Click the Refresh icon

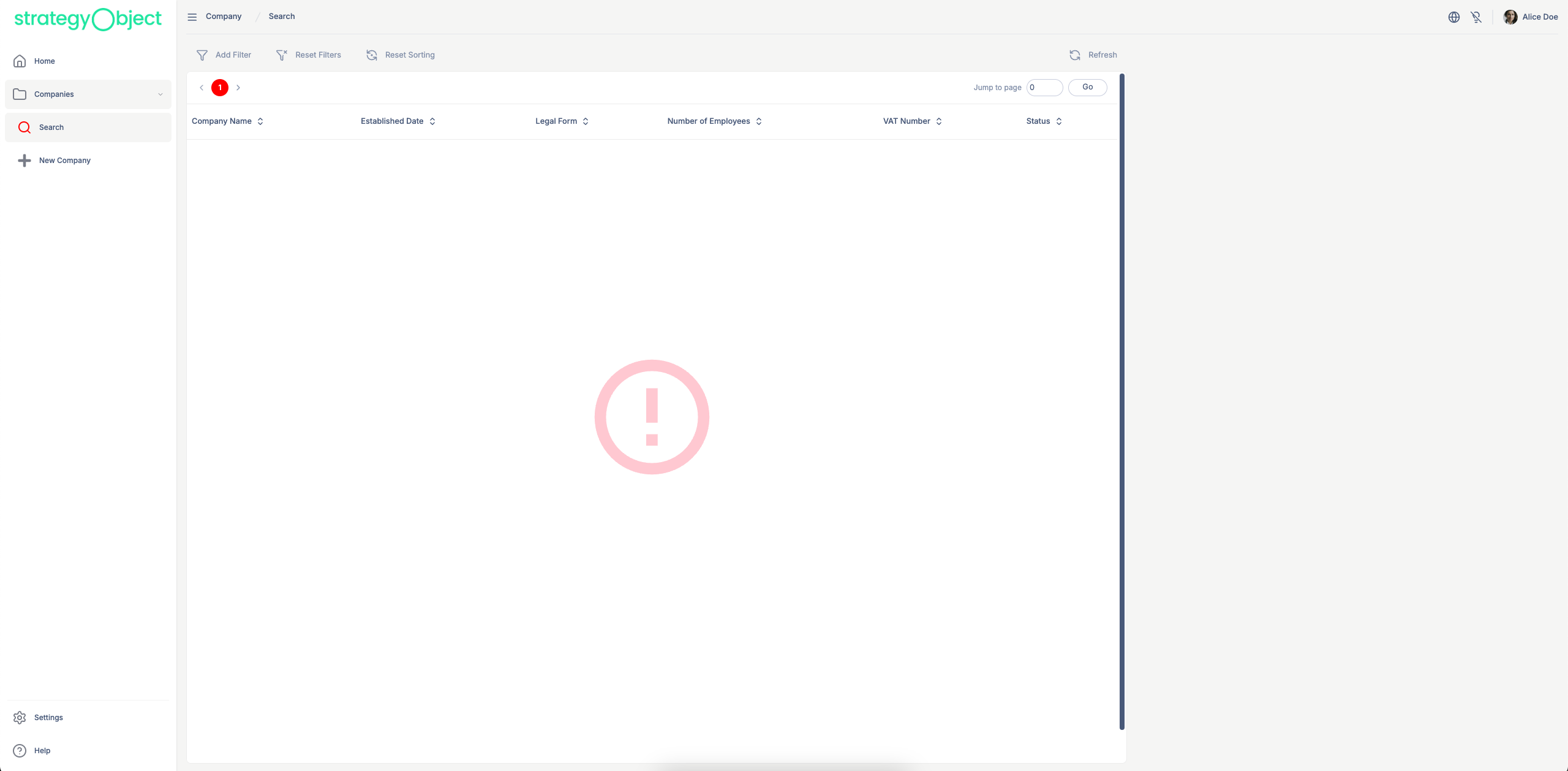(1075, 55)
